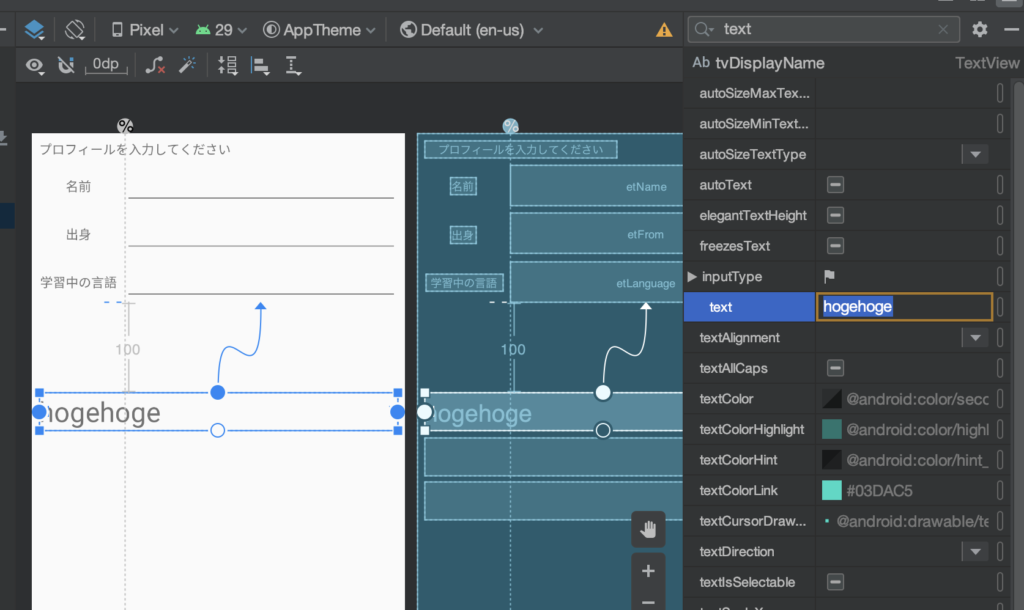The width and height of the screenshot is (1024, 610).
Task: Click the 名前 label in design preview
Action: click(78, 187)
